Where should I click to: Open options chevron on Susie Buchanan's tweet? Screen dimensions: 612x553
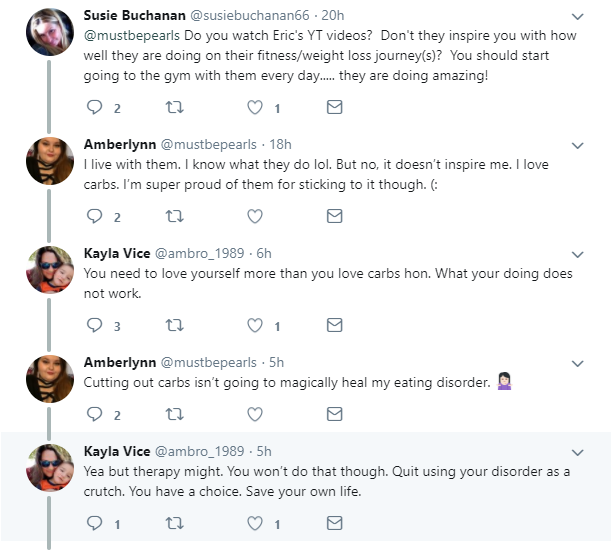click(x=577, y=16)
